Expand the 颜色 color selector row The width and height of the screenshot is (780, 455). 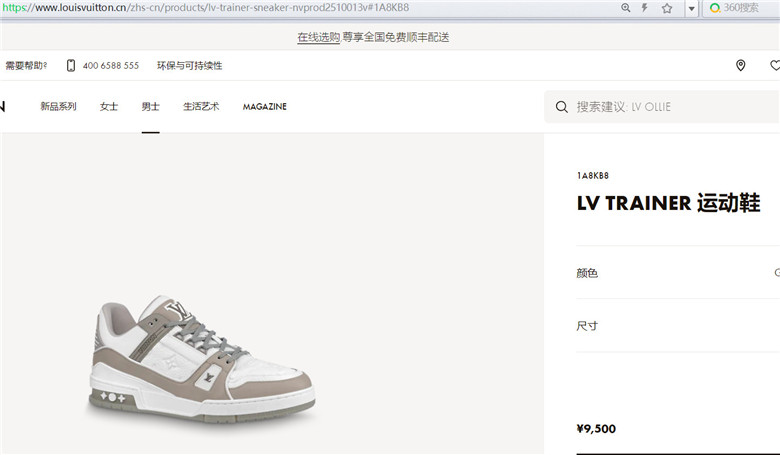tap(678, 273)
